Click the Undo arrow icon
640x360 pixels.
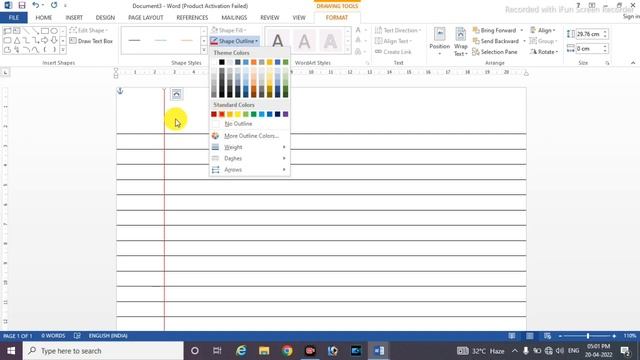[x=36, y=5]
